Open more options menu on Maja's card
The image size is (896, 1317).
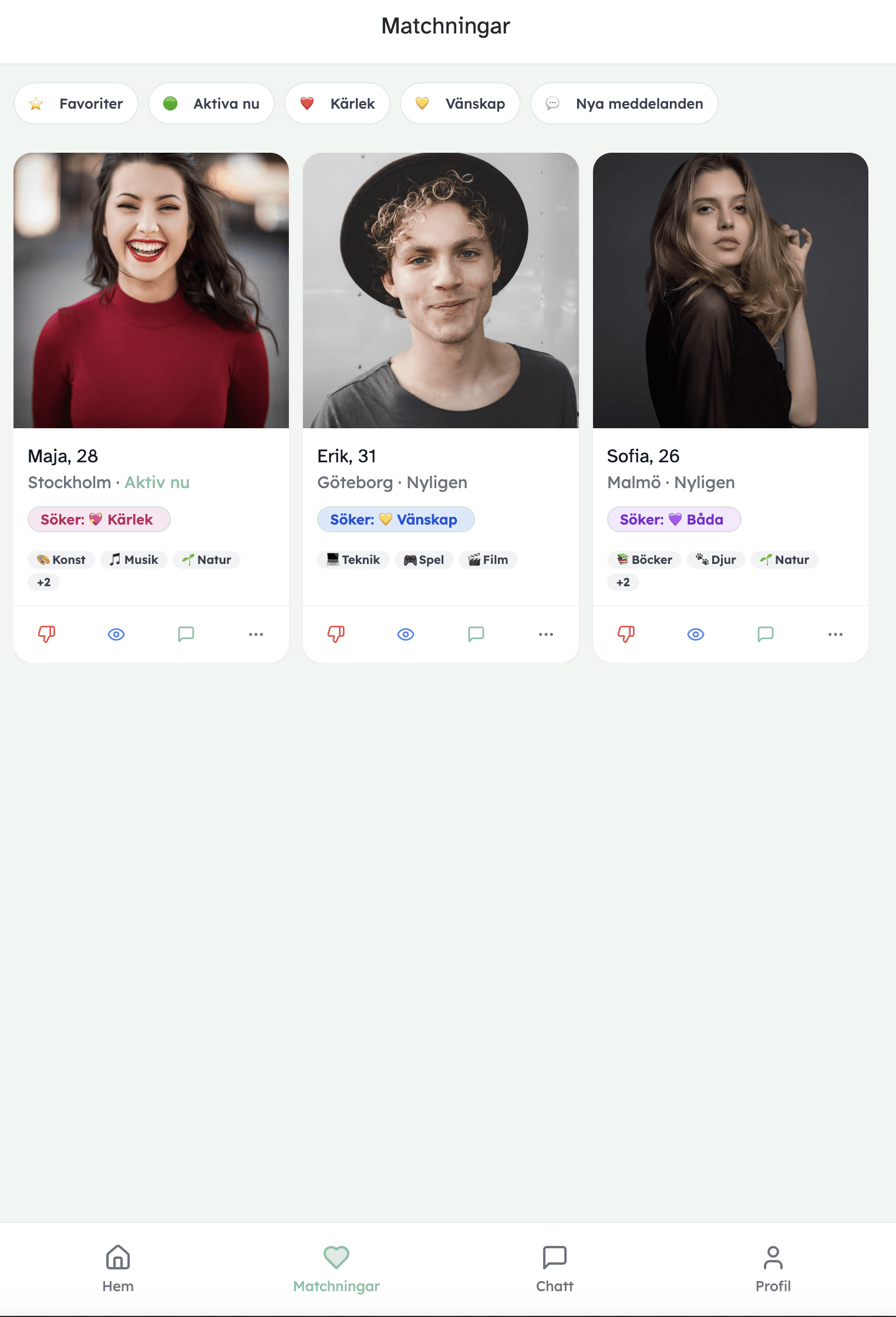[256, 634]
